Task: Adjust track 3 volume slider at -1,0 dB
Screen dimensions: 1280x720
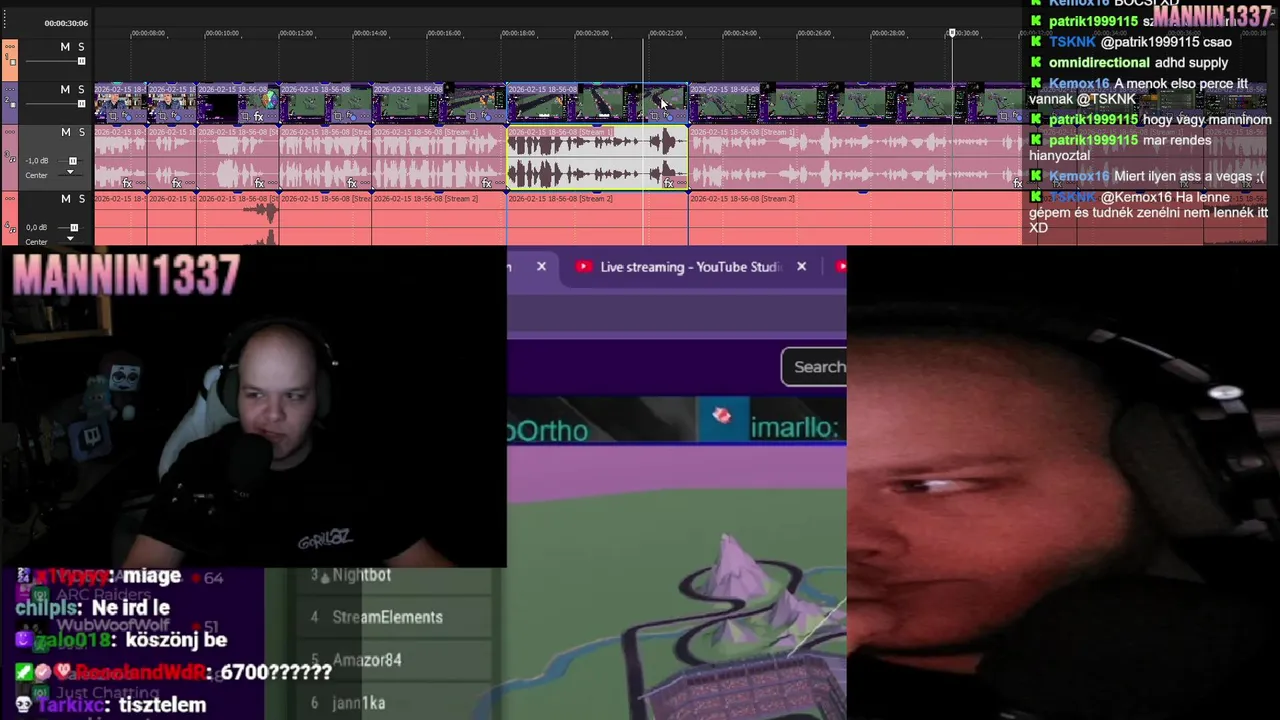Action: (73, 161)
